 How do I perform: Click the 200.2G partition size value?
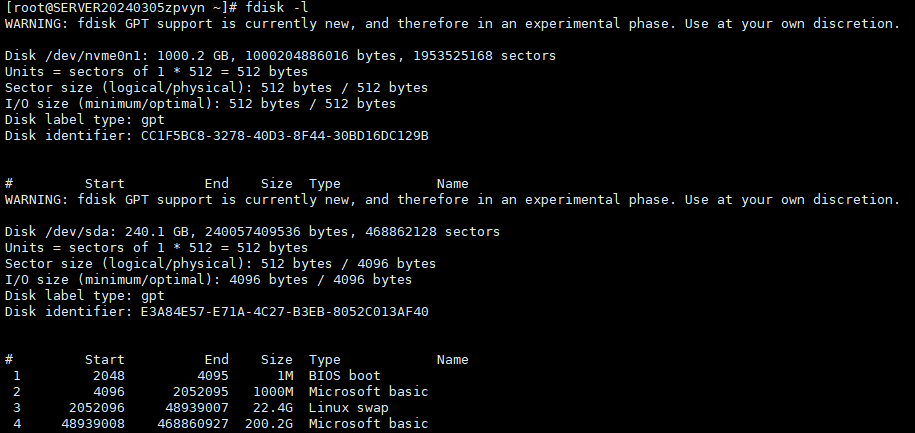point(268,424)
